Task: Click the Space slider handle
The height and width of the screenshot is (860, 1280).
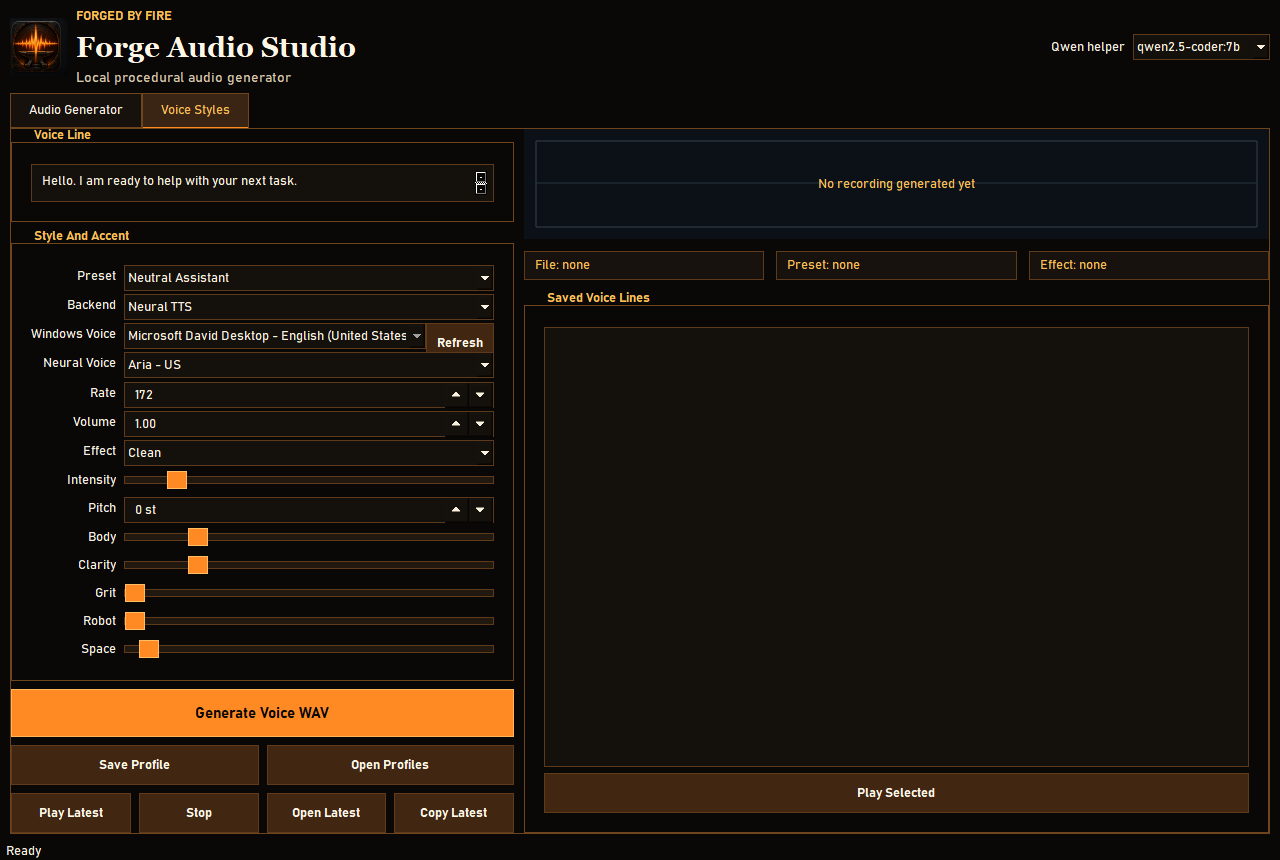Action: 149,649
